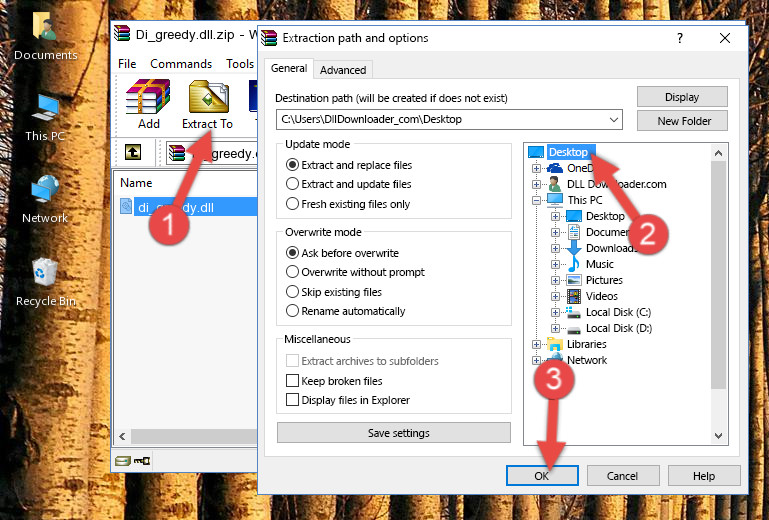Expand OneDrive tree node
The image size is (769, 520).
click(x=536, y=168)
